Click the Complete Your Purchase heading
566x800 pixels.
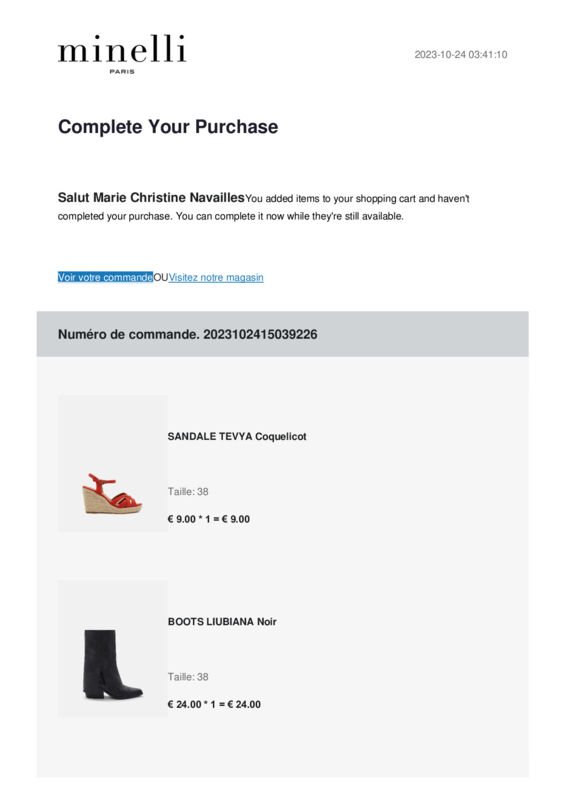[168, 127]
